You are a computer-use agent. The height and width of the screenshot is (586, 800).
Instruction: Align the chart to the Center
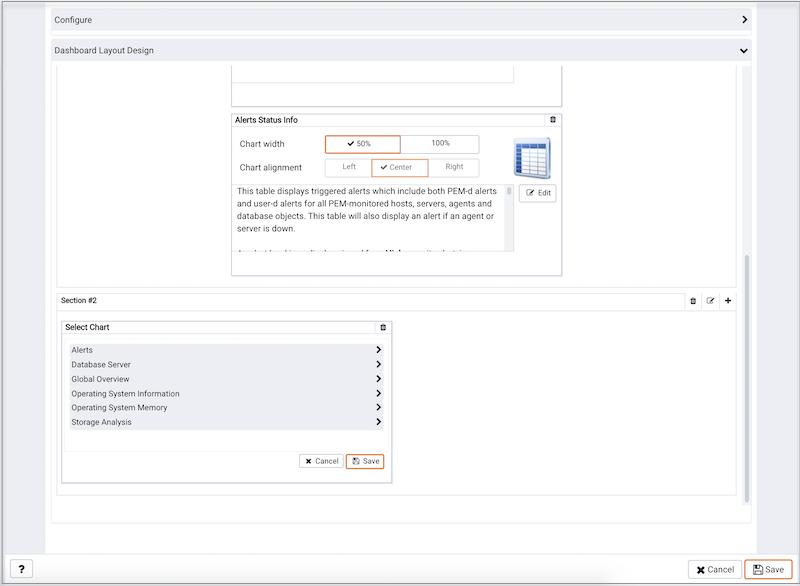(x=400, y=167)
